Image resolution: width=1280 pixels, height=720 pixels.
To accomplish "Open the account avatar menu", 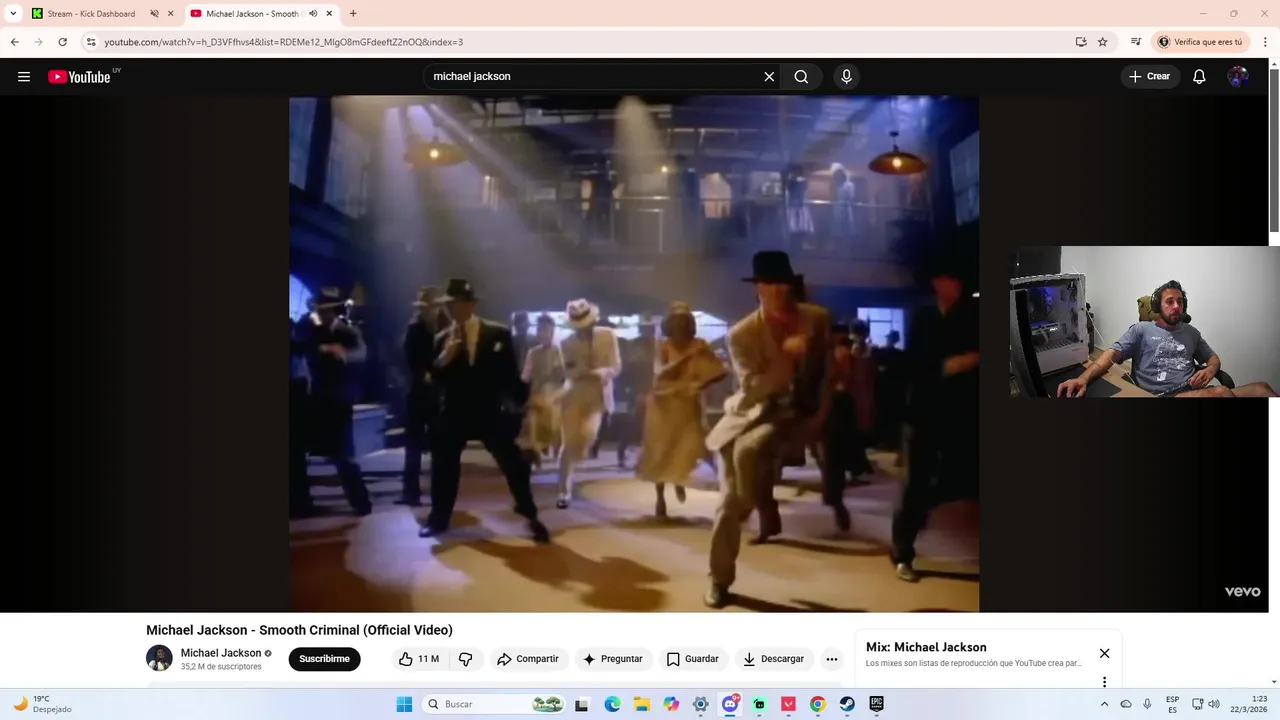I will coord(1238,77).
